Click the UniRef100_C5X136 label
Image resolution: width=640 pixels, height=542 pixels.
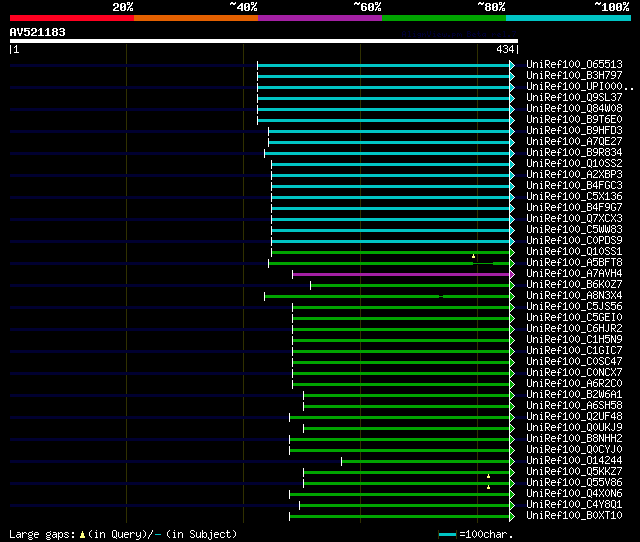point(574,197)
